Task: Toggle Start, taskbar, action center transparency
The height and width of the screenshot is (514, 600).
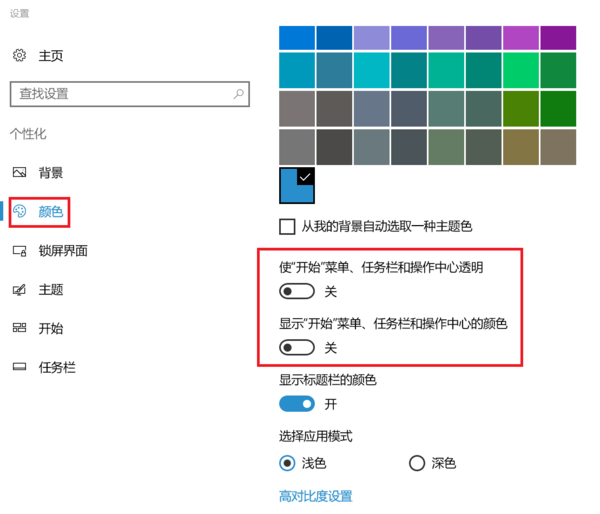Action: tap(297, 292)
